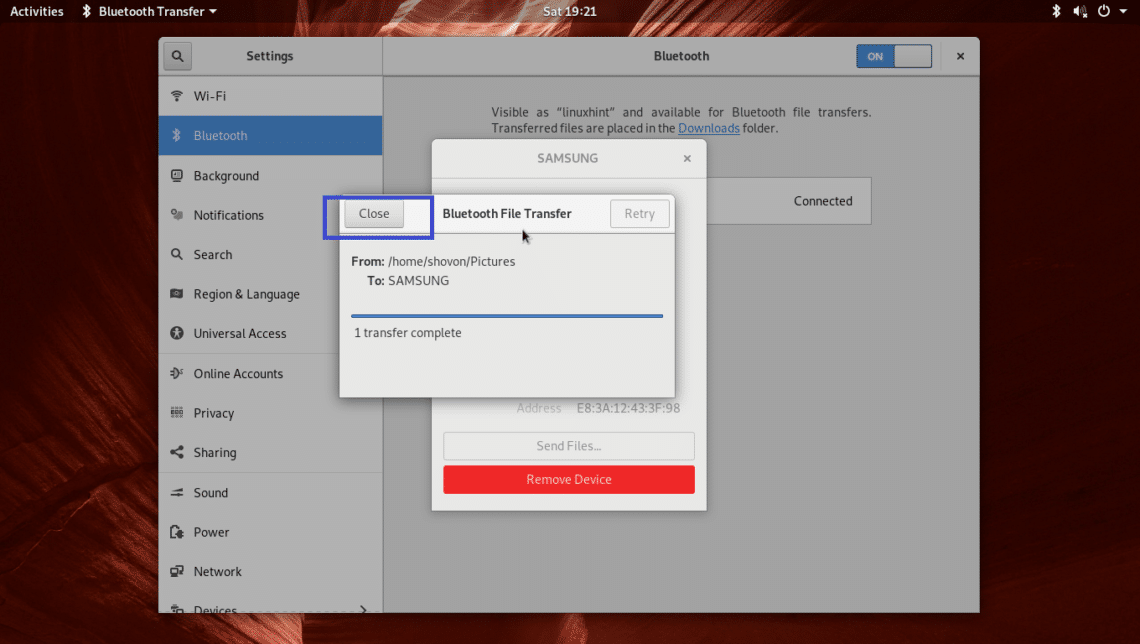Viewport: 1140px width, 644px height.
Task: Click the 'To: SAMSUNG' destination text
Action: pos(408,281)
